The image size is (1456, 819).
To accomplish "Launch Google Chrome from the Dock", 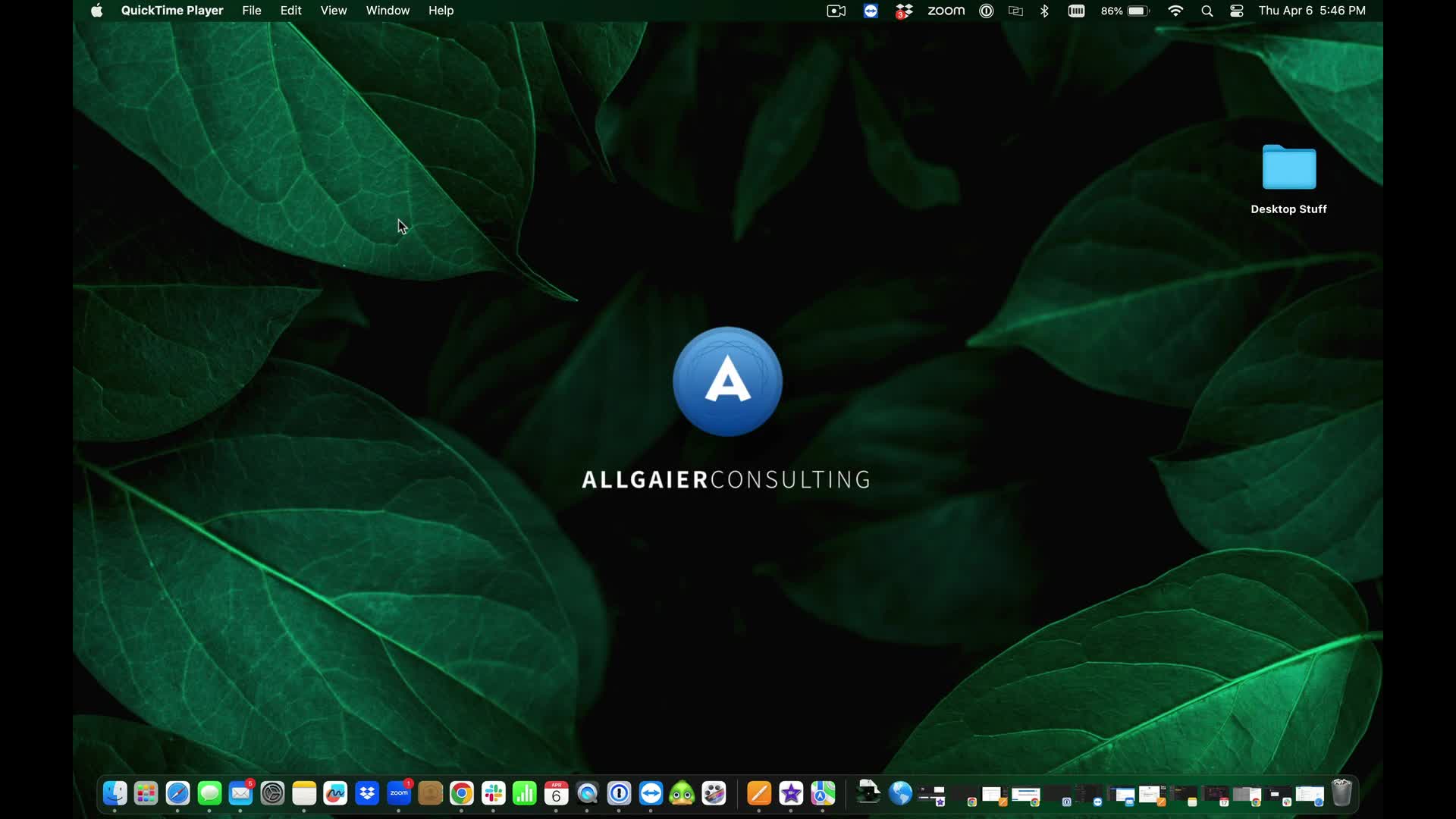I will pyautogui.click(x=462, y=793).
